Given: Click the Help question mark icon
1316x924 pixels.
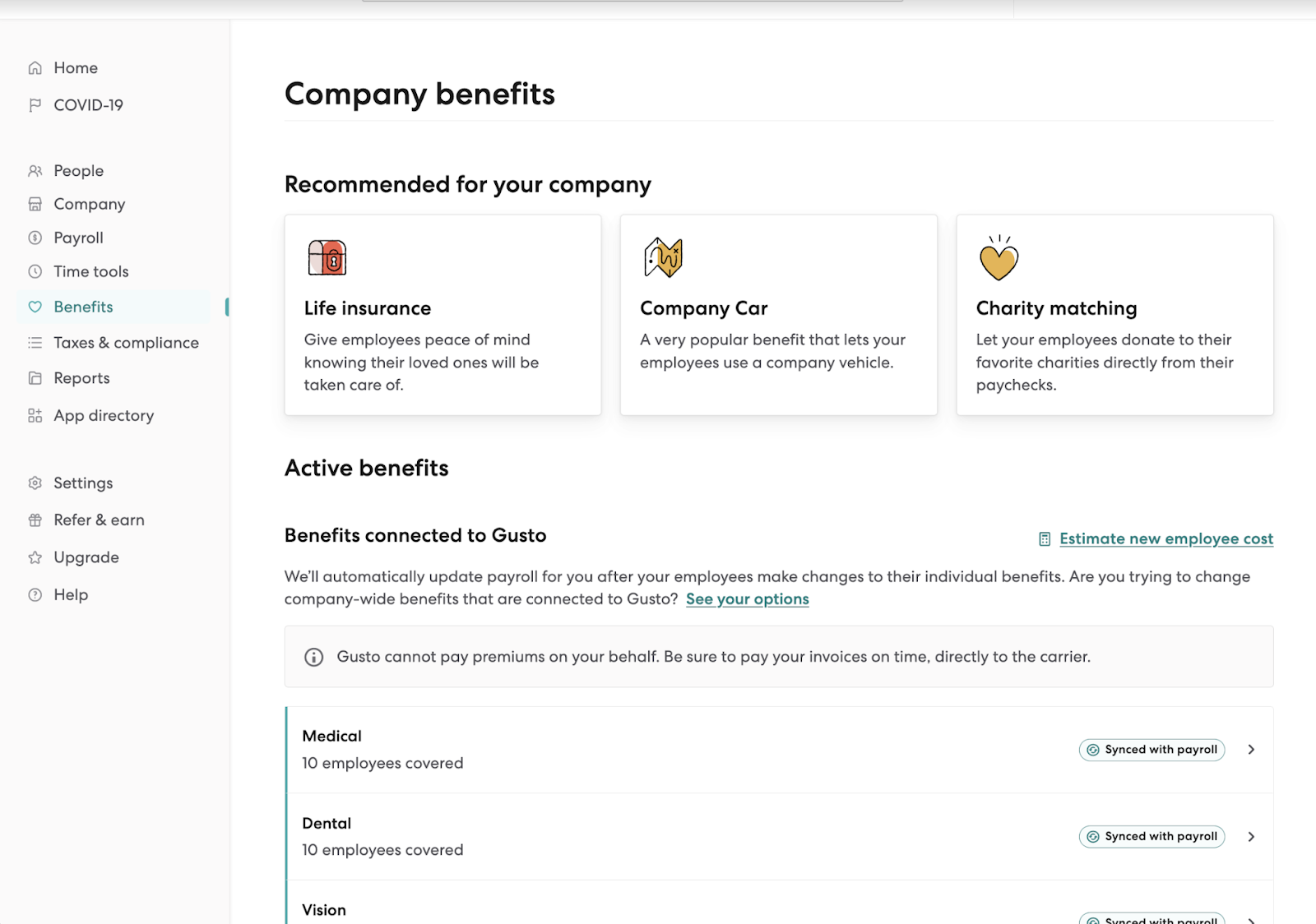Looking at the screenshot, I should [x=35, y=595].
